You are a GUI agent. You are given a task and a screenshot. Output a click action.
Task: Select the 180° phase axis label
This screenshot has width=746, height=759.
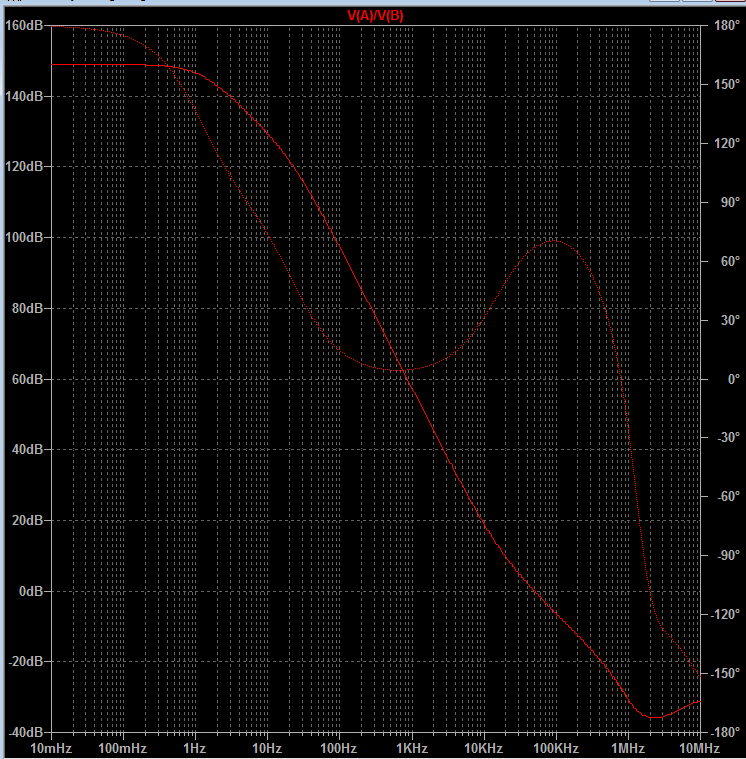(x=727, y=25)
